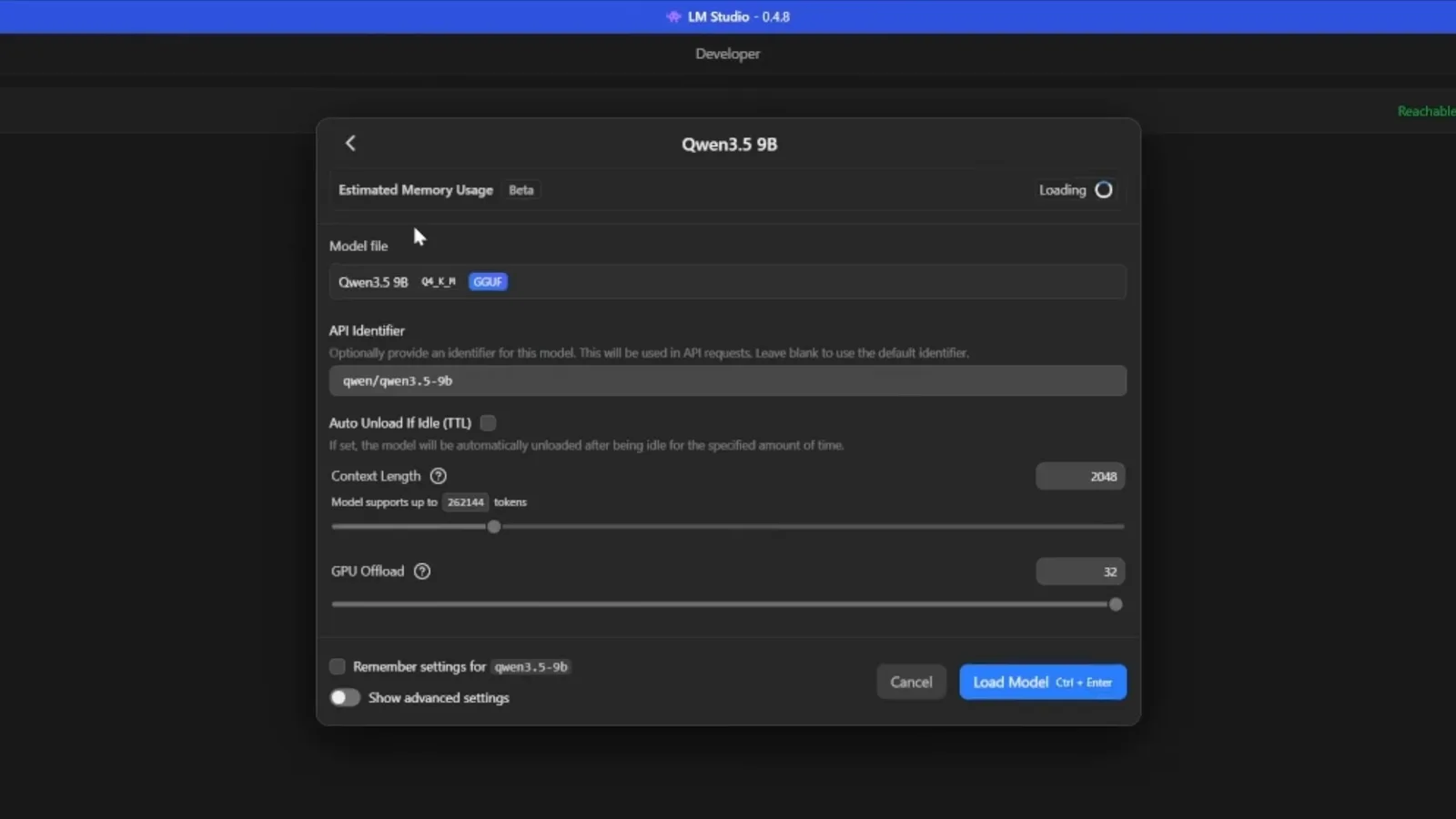Enable Auto Unload If Idle (TTL) checkbox

tap(488, 423)
